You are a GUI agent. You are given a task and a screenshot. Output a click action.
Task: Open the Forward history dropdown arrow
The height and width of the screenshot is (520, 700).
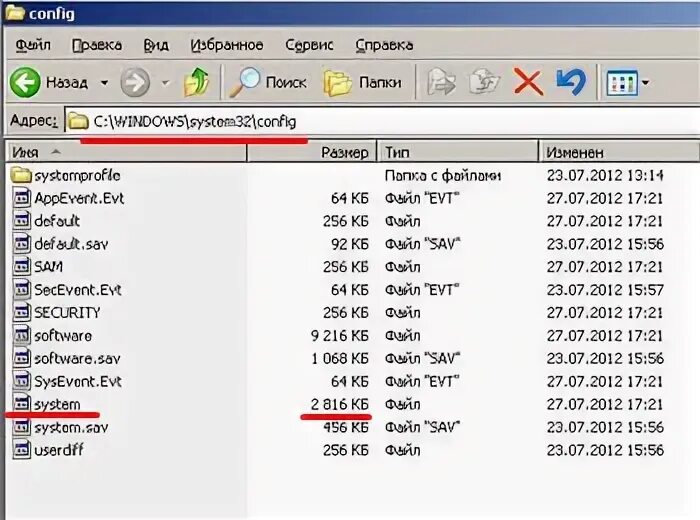point(166,83)
